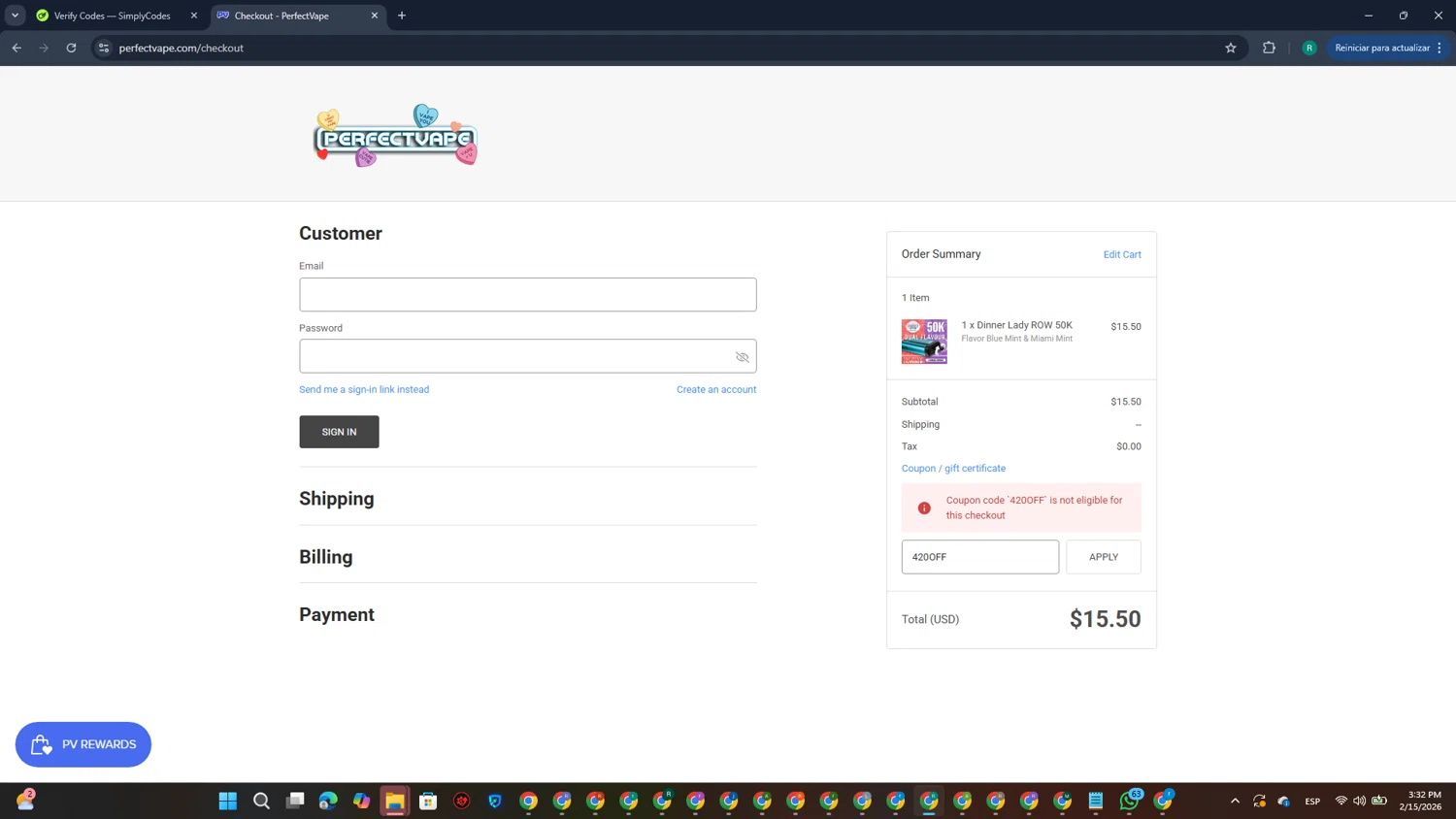Screen dimensions: 1456x819
Task: Open the clock showing 3:32 PM
Action: coord(1420,801)
